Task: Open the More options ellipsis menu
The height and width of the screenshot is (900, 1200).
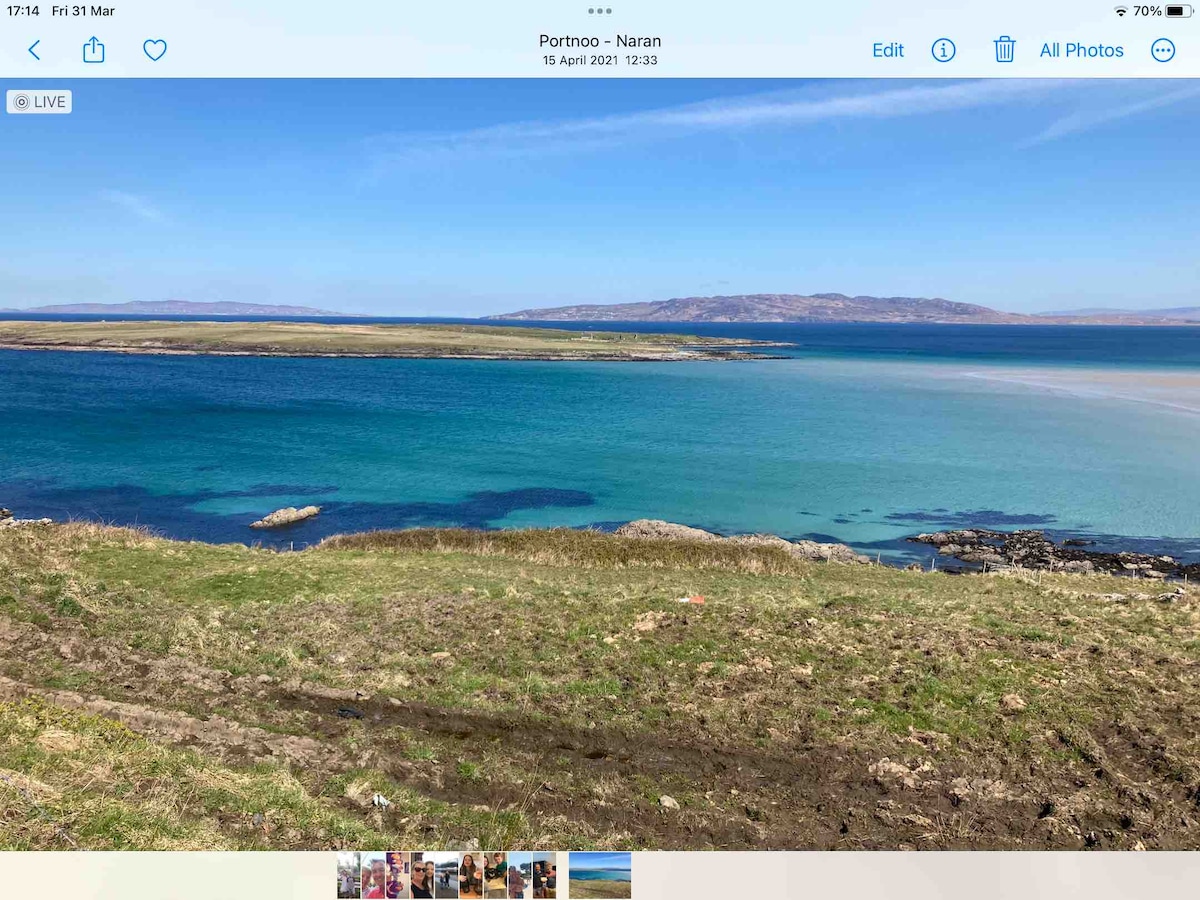Action: [x=1163, y=50]
